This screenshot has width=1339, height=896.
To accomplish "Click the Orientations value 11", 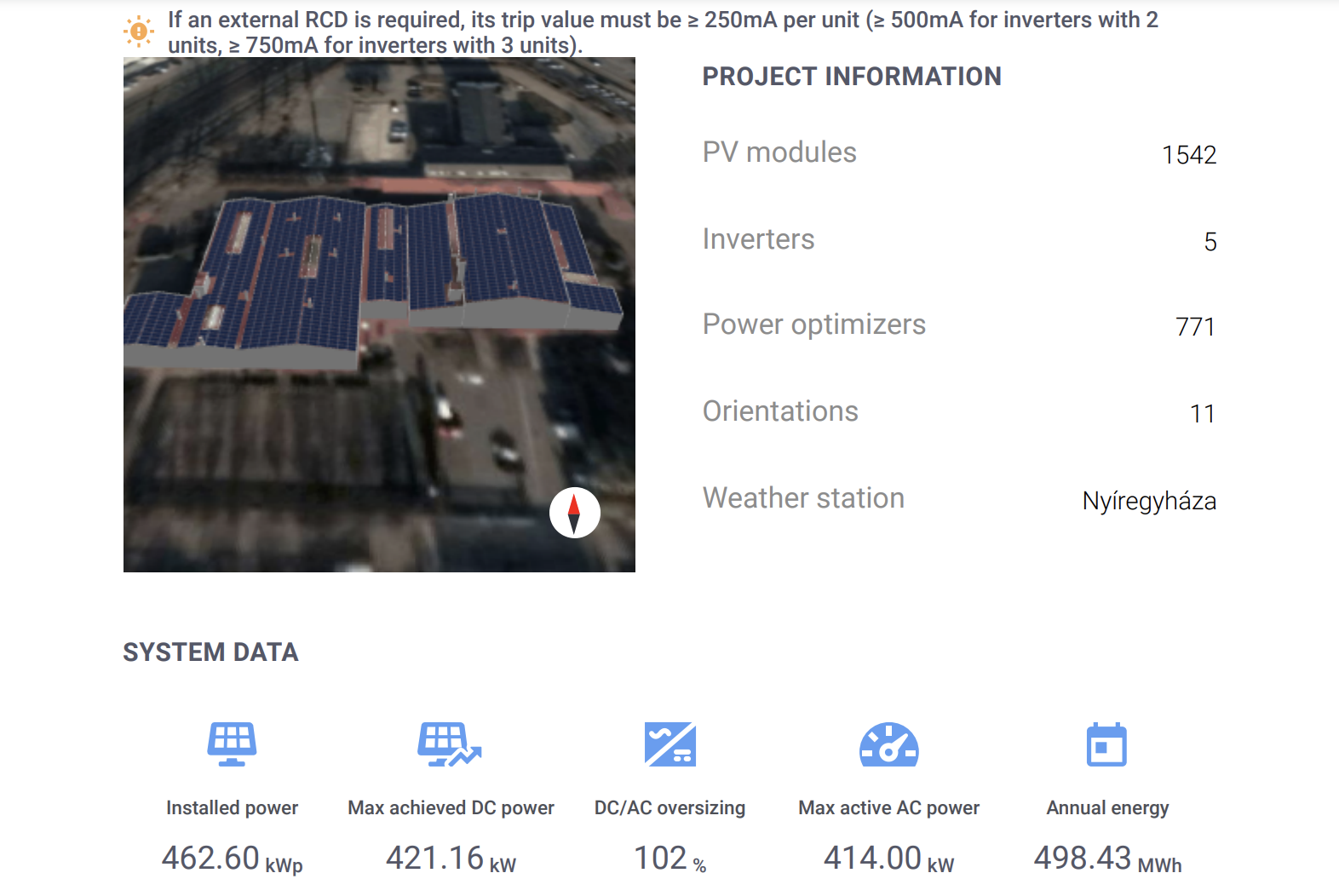I will pyautogui.click(x=1202, y=414).
